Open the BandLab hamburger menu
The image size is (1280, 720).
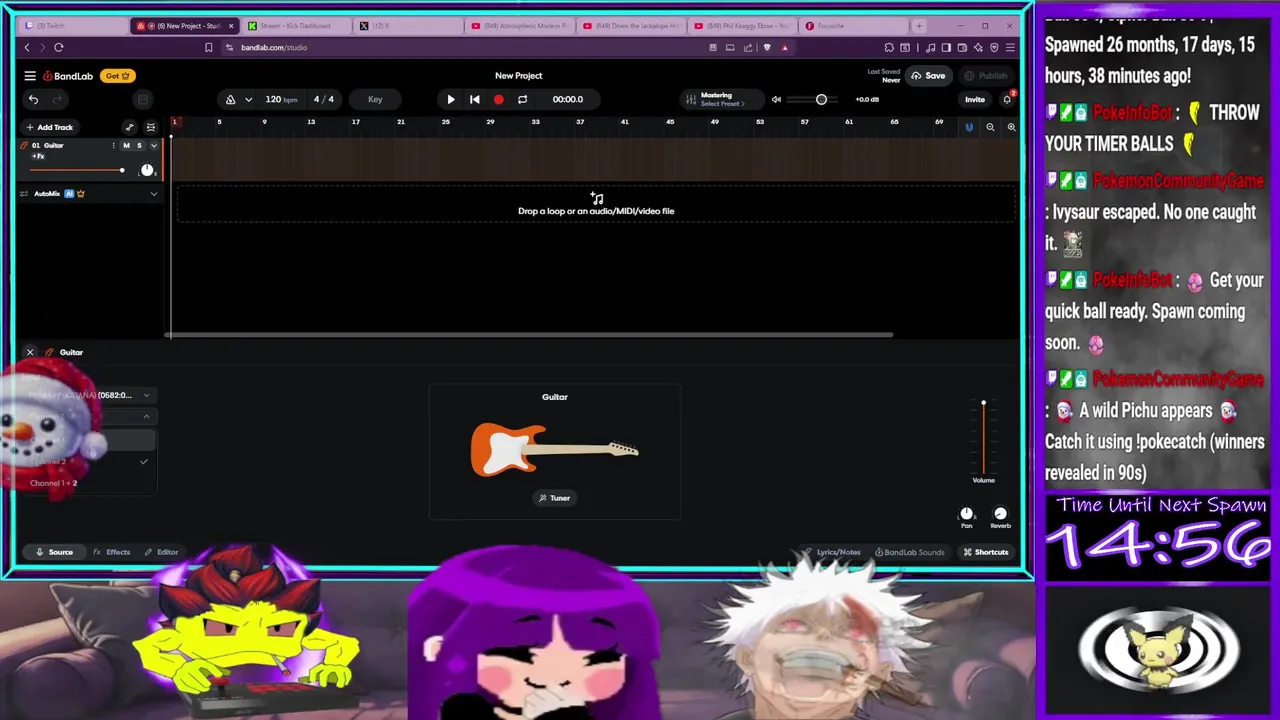pyautogui.click(x=30, y=76)
